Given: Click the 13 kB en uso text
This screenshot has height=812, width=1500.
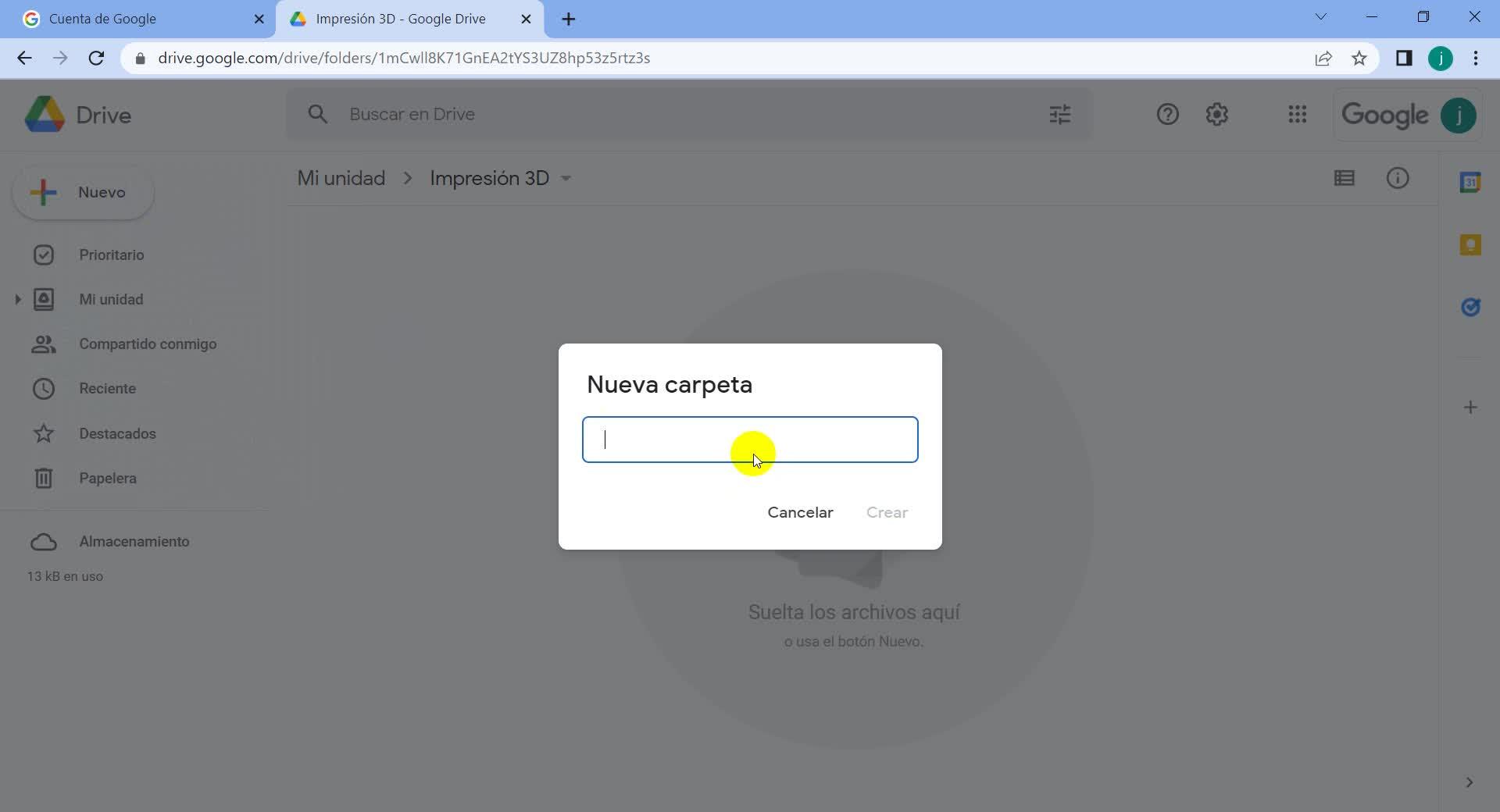Looking at the screenshot, I should [65, 577].
